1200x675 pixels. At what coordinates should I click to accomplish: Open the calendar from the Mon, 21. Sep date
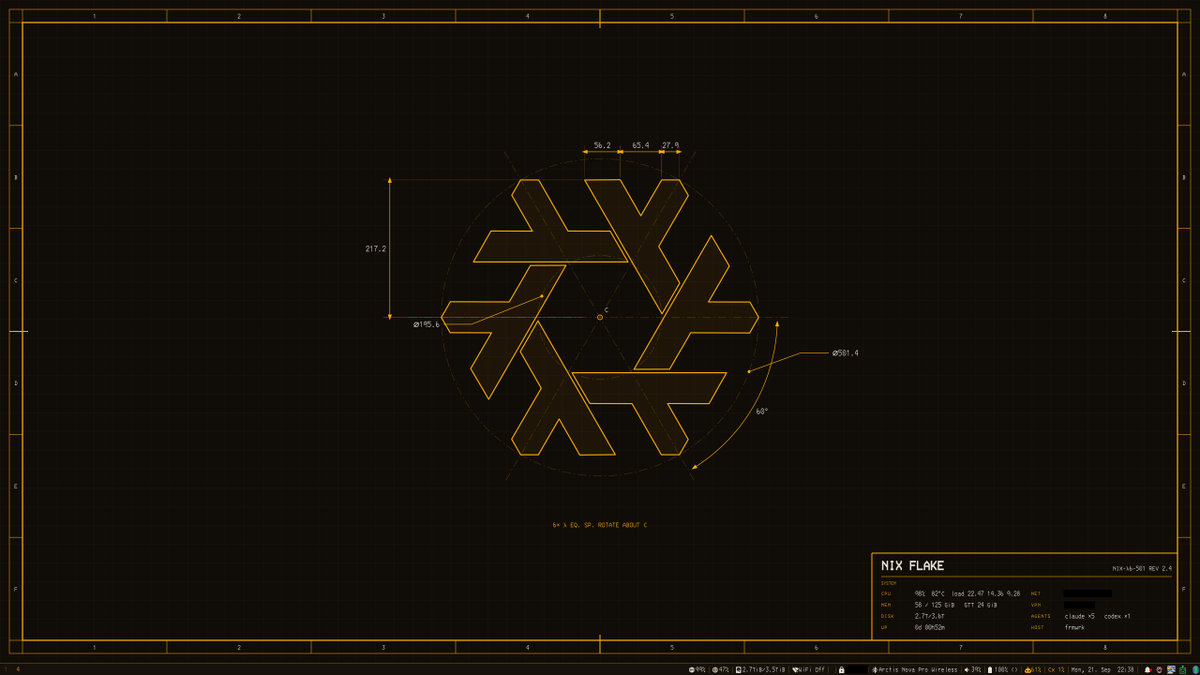pyautogui.click(x=1091, y=669)
